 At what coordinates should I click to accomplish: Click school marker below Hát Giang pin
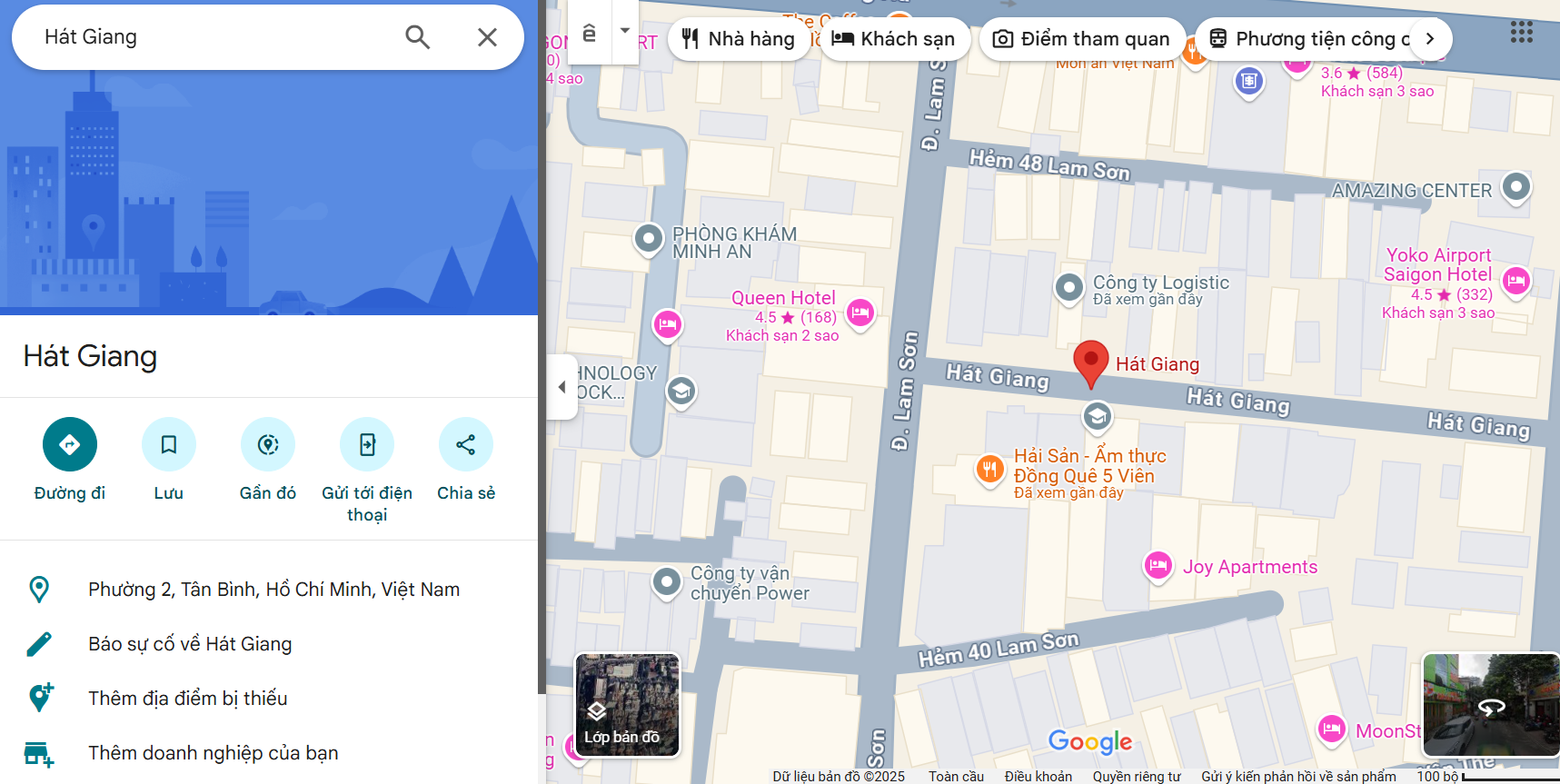pos(1098,416)
